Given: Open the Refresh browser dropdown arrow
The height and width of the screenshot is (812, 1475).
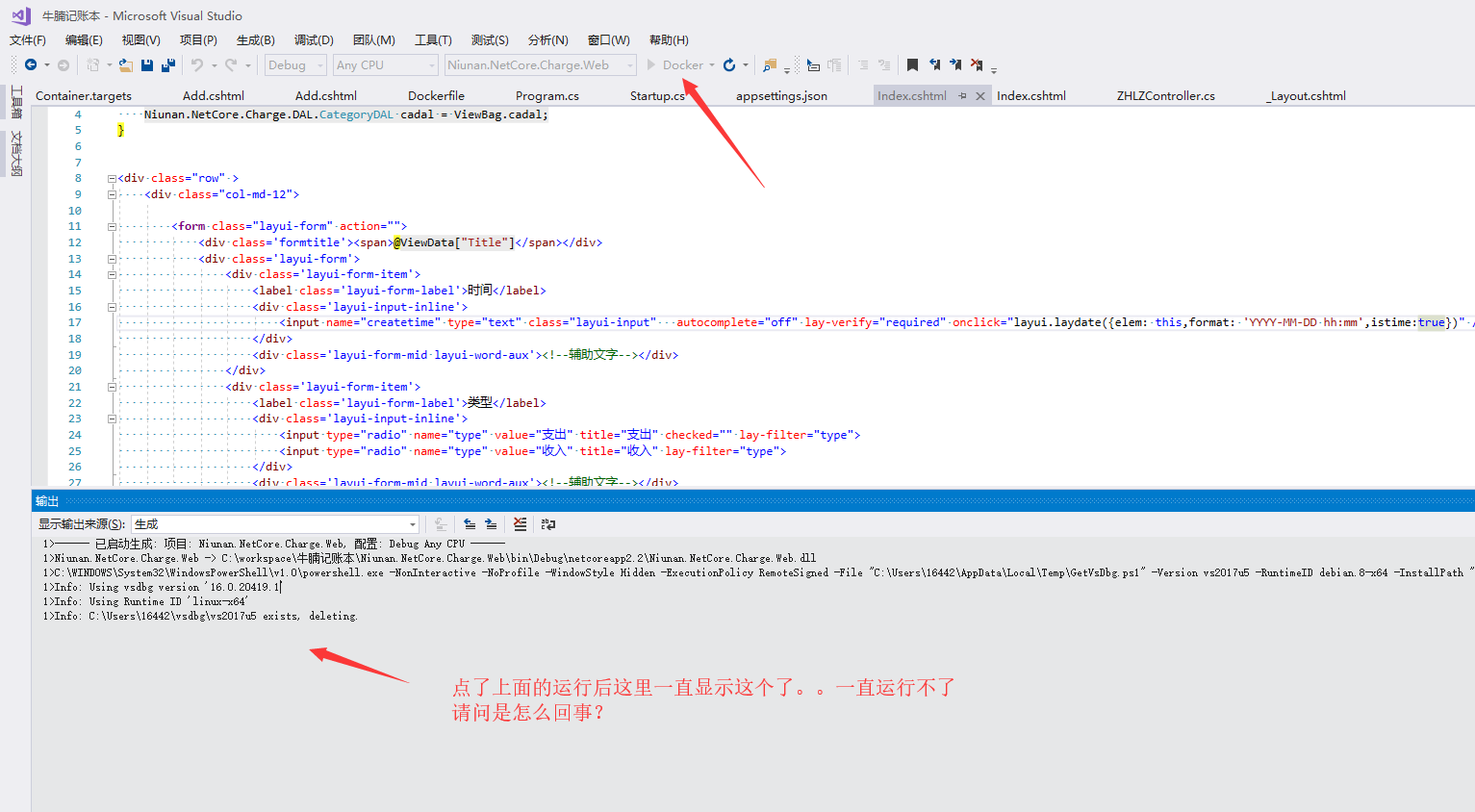Looking at the screenshot, I should (x=746, y=65).
